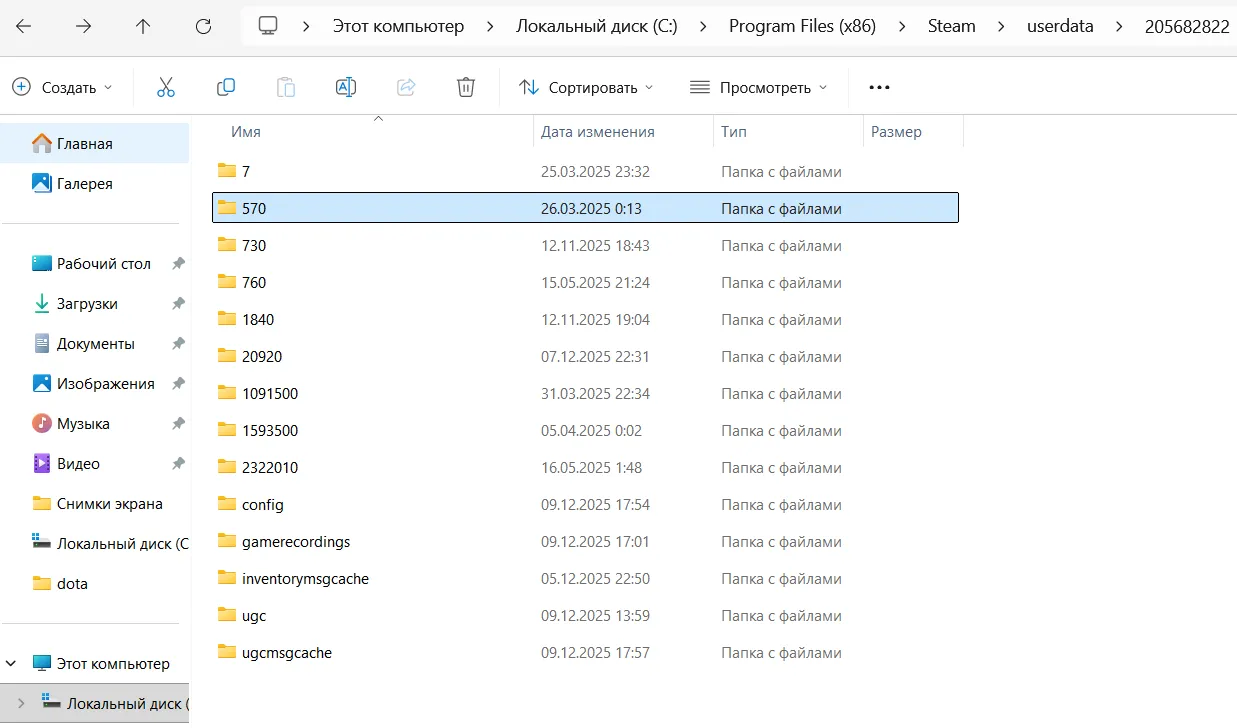Select Галерея in the navigation pane
Viewport: 1237px width, 728px height.
pos(84,183)
